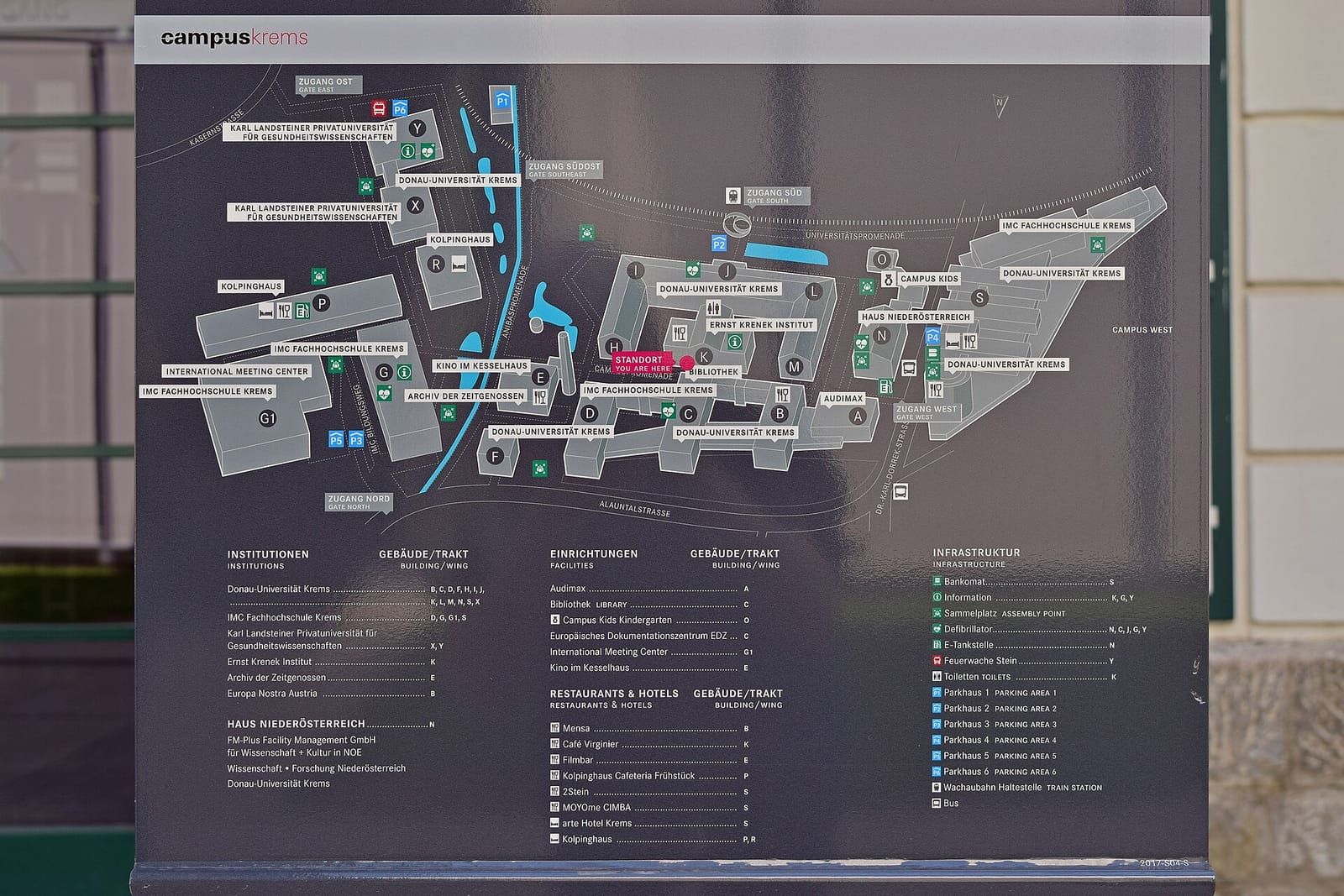1344x896 pixels.
Task: Click the Feuerwache Stein legend icon
Action: click(937, 661)
